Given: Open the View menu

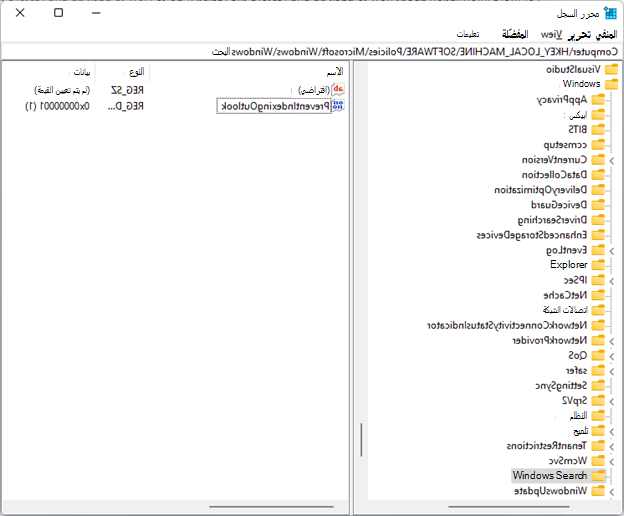Looking at the screenshot, I should (x=551, y=35).
